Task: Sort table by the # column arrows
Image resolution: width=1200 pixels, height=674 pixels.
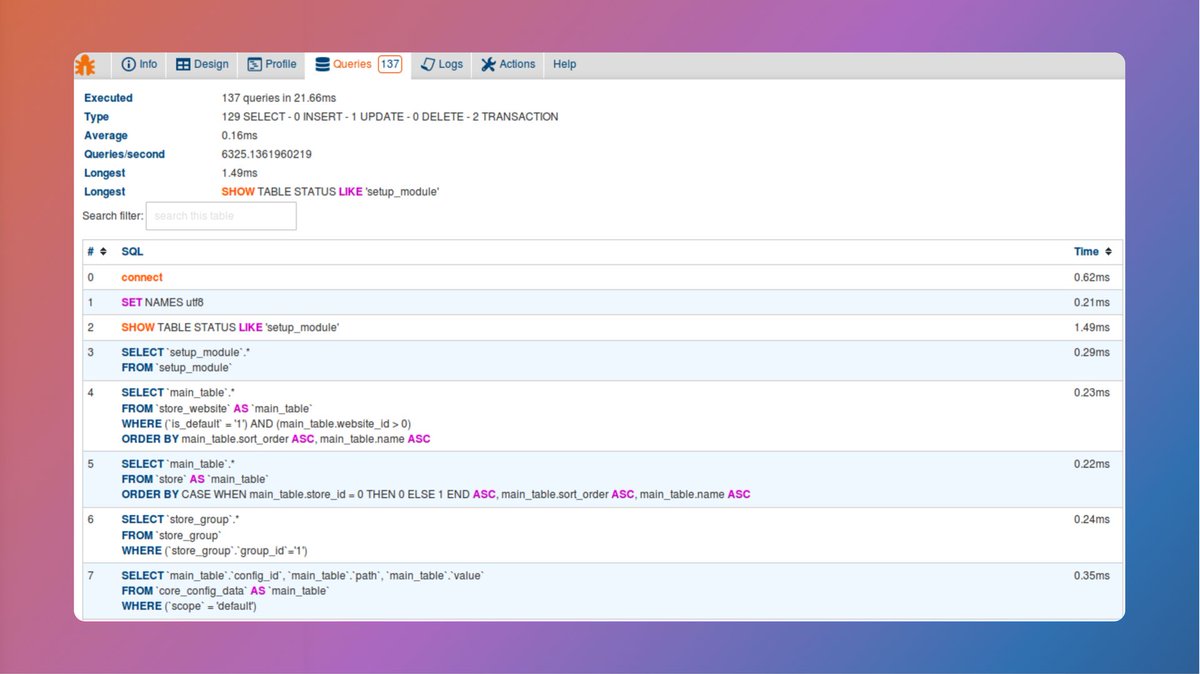Action: click(103, 252)
